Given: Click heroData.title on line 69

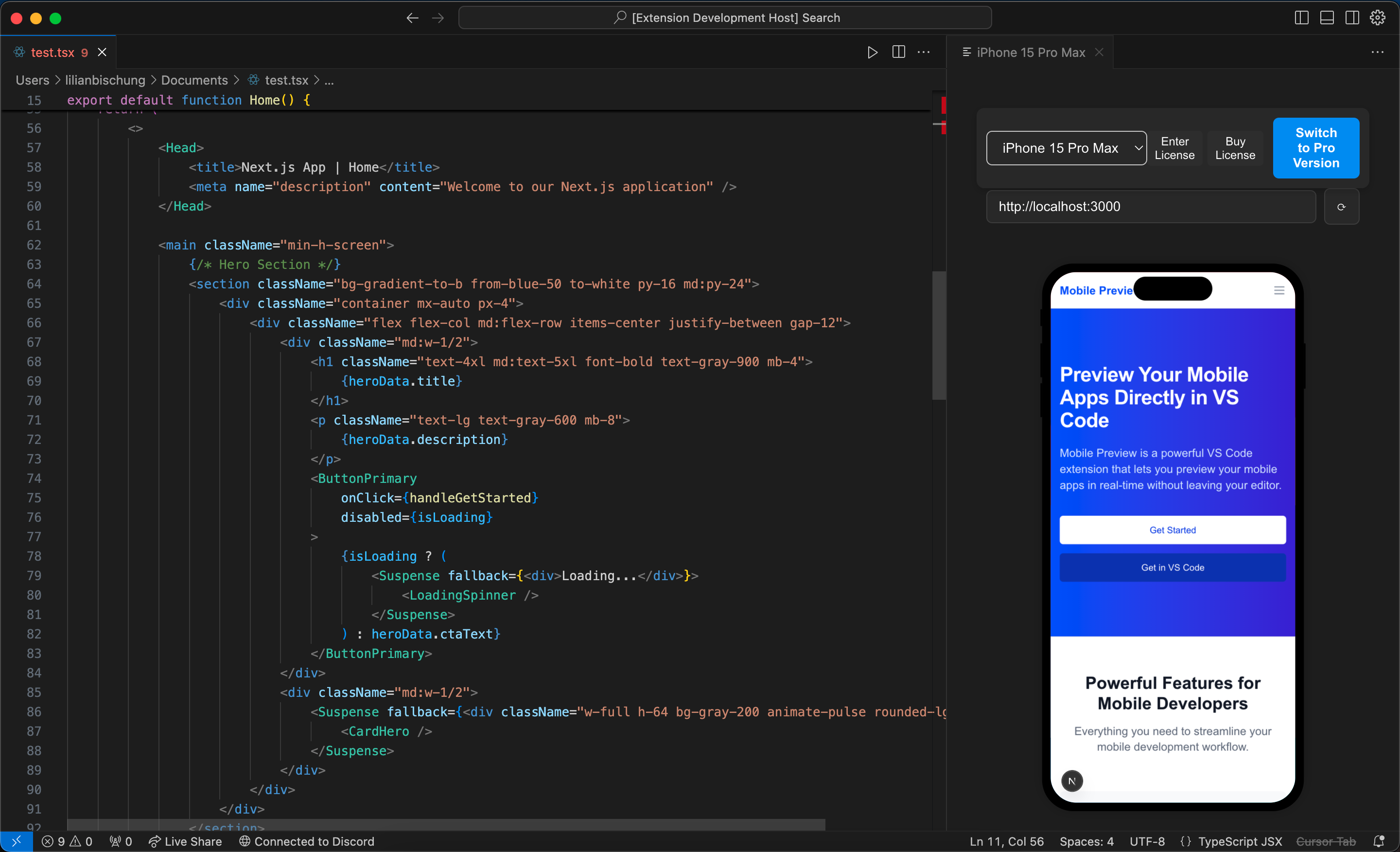Looking at the screenshot, I should 402,381.
